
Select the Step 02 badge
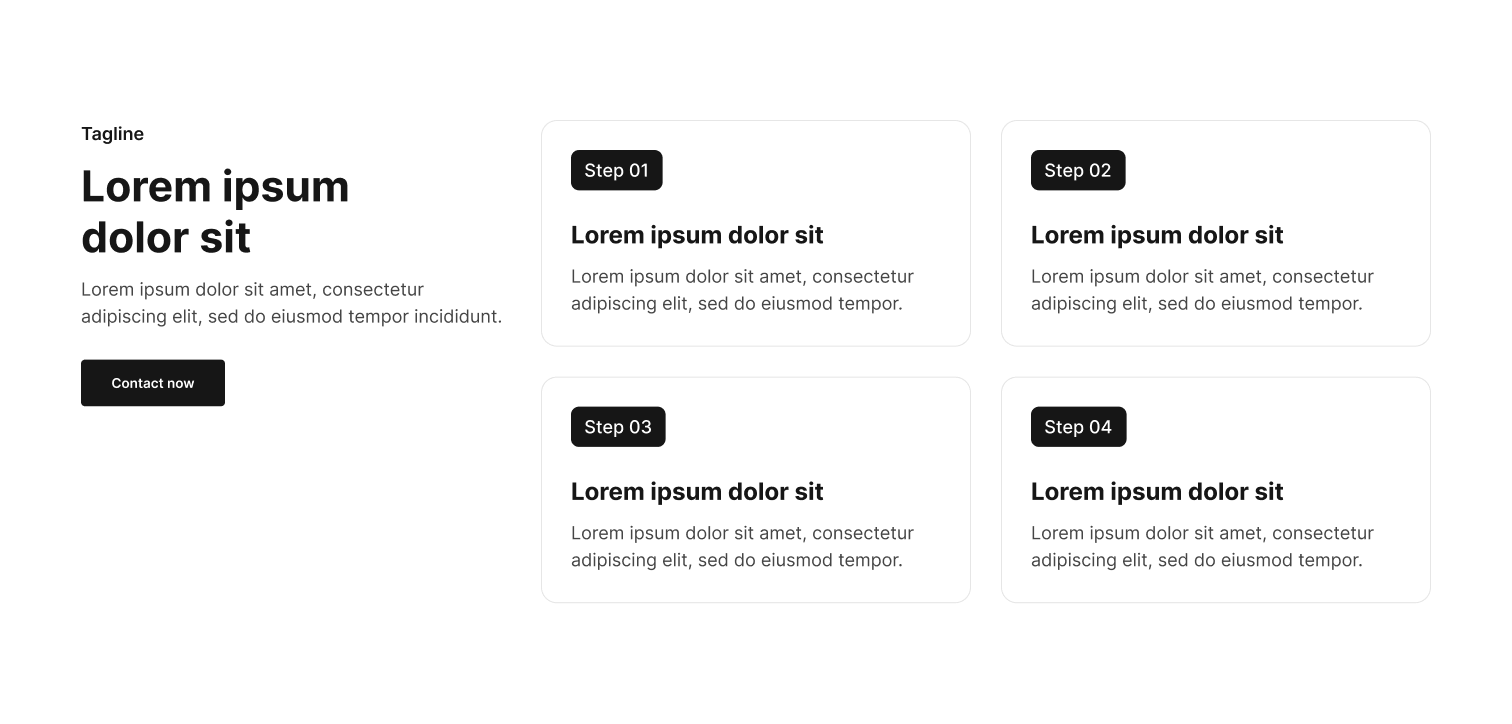[1078, 170]
